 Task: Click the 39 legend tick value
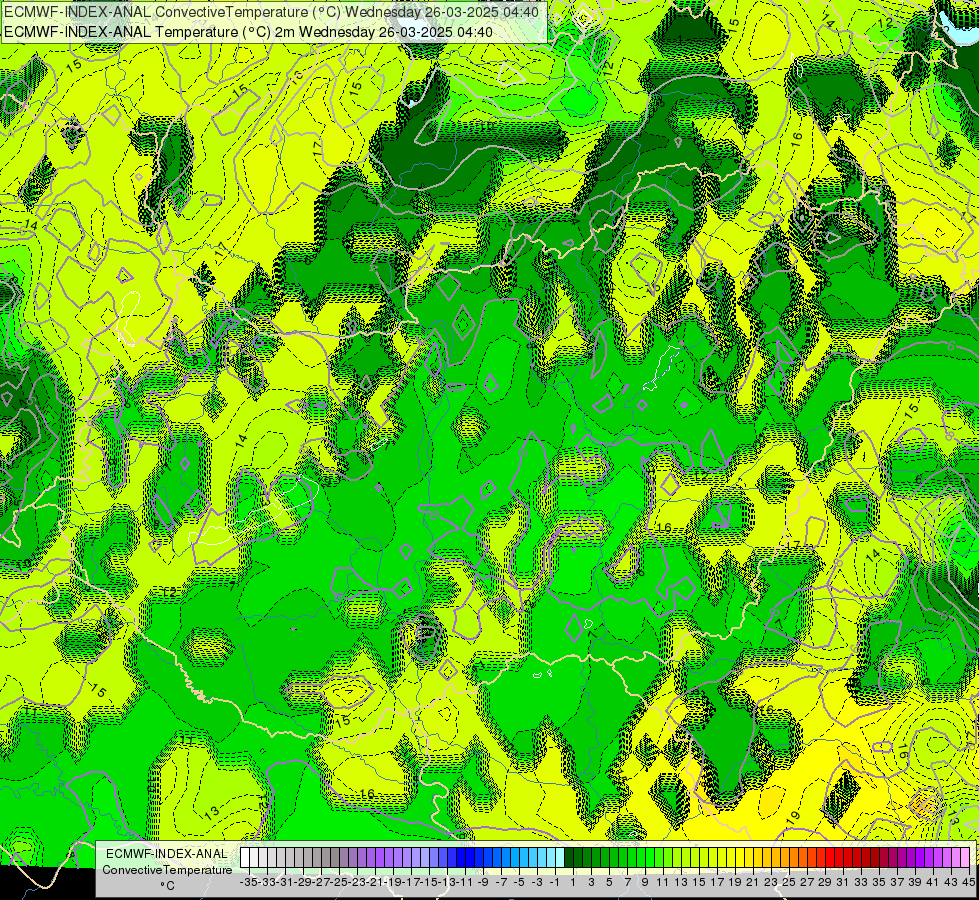point(915,882)
